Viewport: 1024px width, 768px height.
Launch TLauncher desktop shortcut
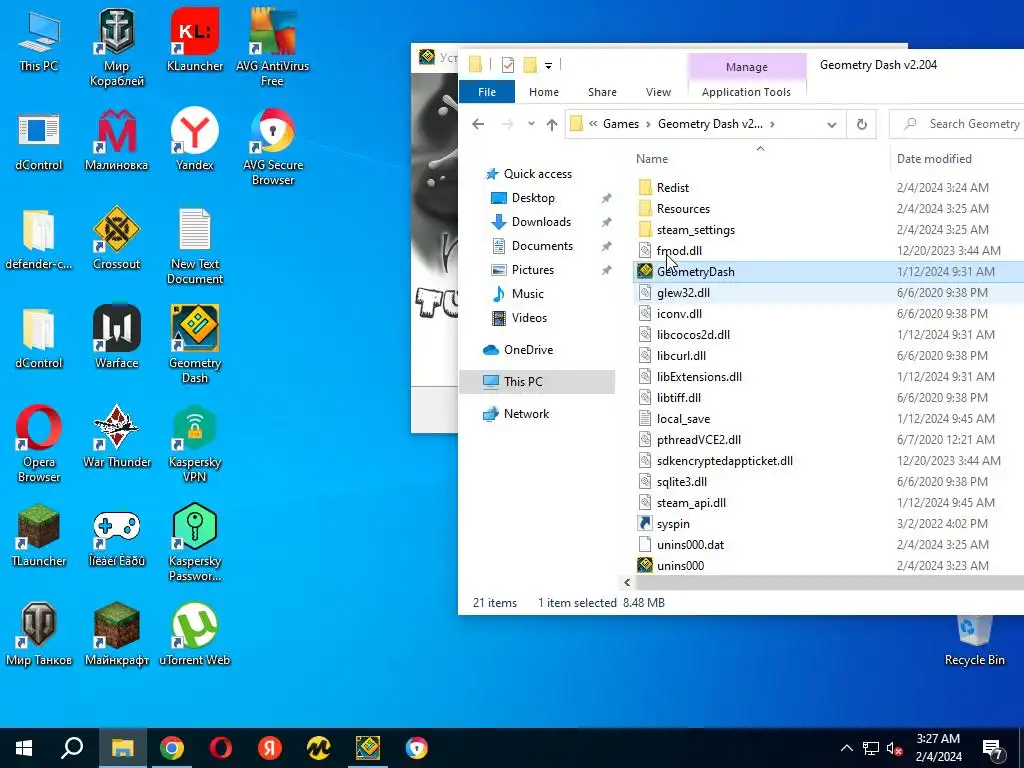[x=39, y=536]
